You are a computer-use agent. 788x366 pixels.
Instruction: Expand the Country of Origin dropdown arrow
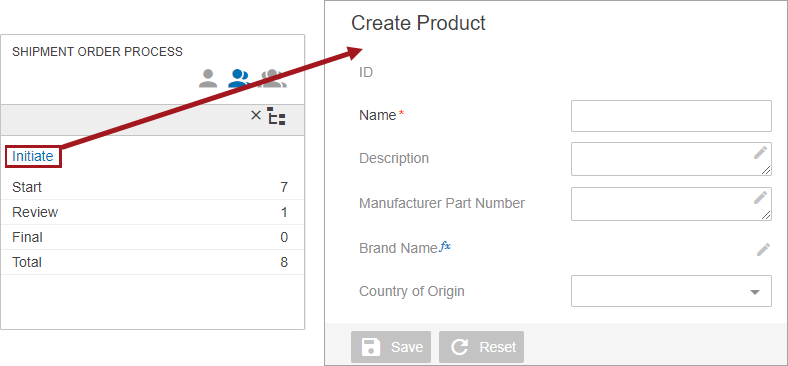tap(754, 292)
